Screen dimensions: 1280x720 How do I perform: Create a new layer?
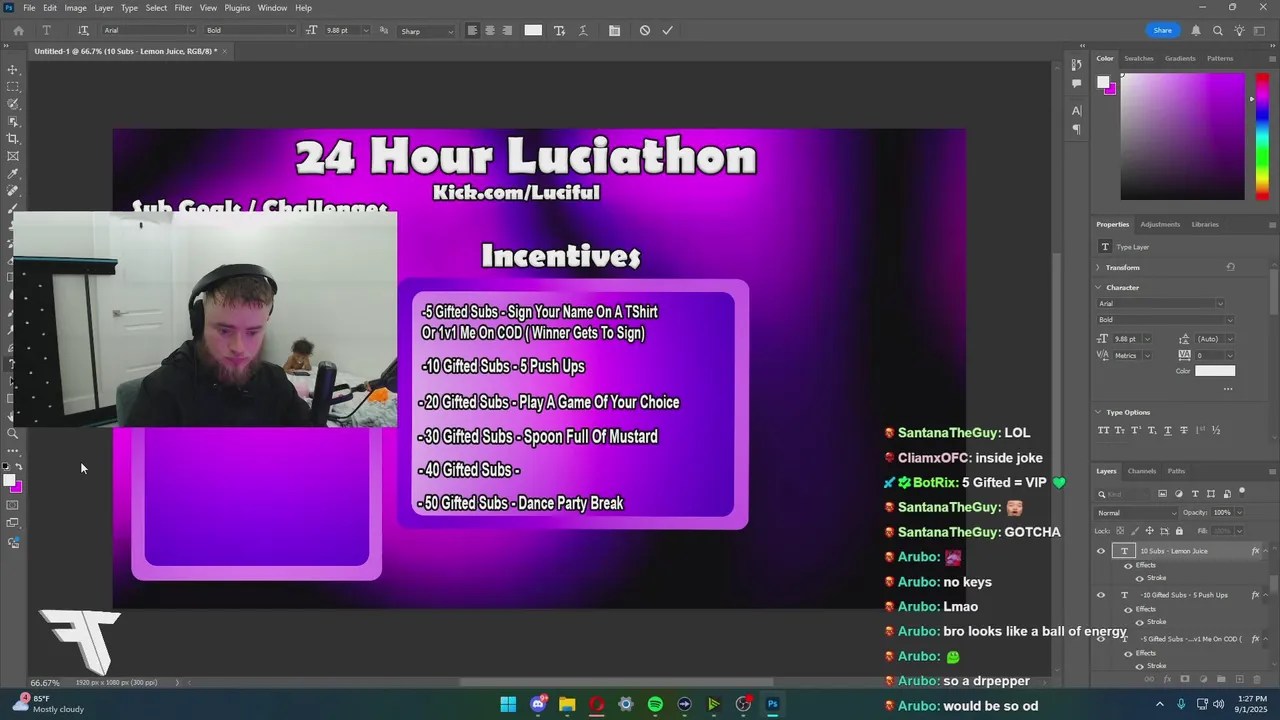[1239, 679]
